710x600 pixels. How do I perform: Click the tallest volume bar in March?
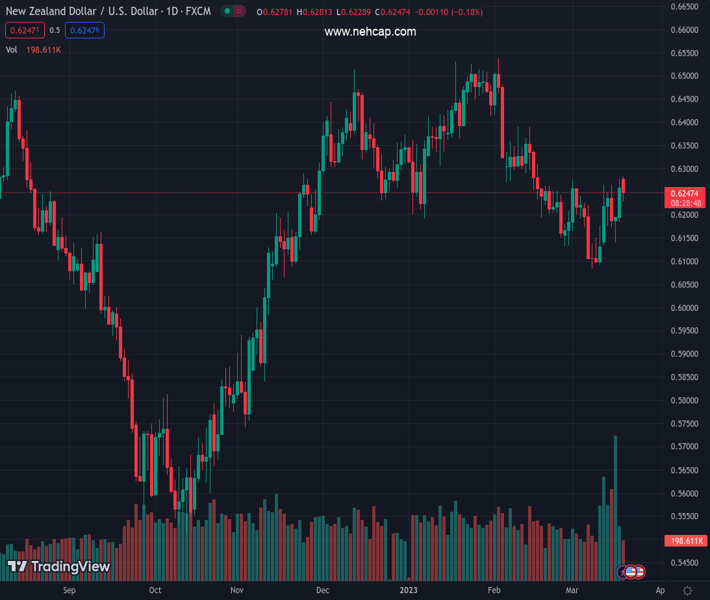615,500
